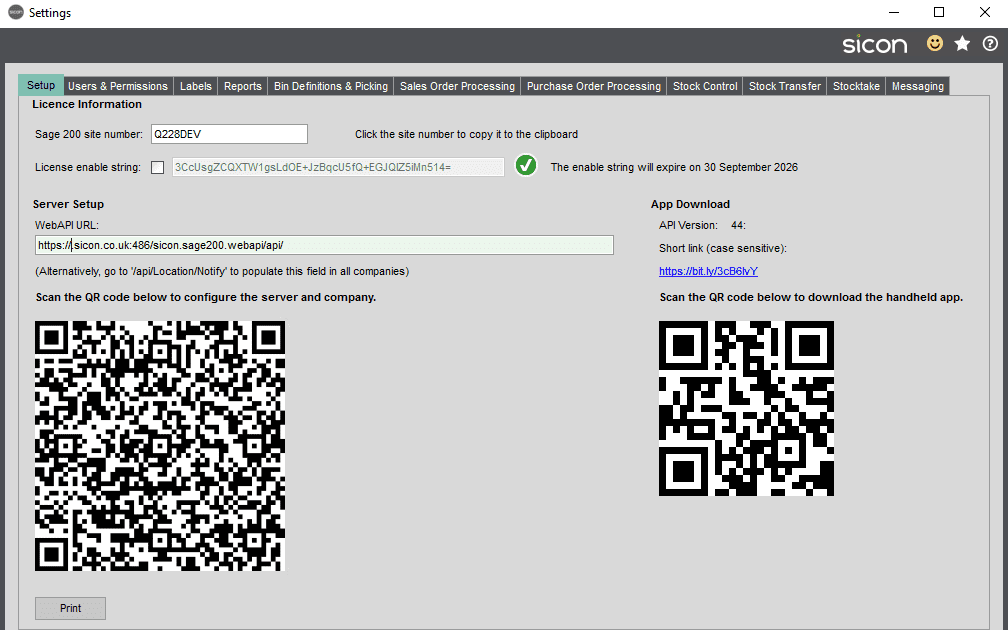The image size is (1008, 630).
Task: Open help via the question mark icon
Action: (990, 44)
